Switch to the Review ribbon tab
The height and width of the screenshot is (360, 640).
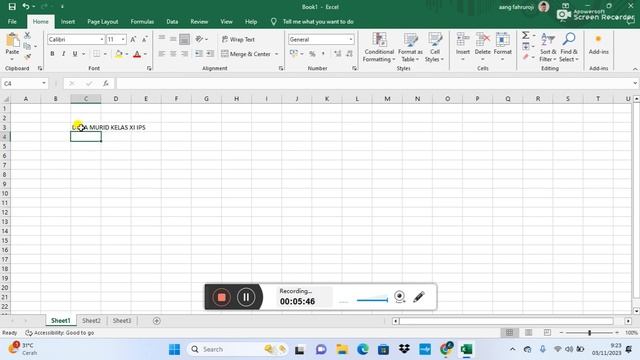[x=199, y=22]
